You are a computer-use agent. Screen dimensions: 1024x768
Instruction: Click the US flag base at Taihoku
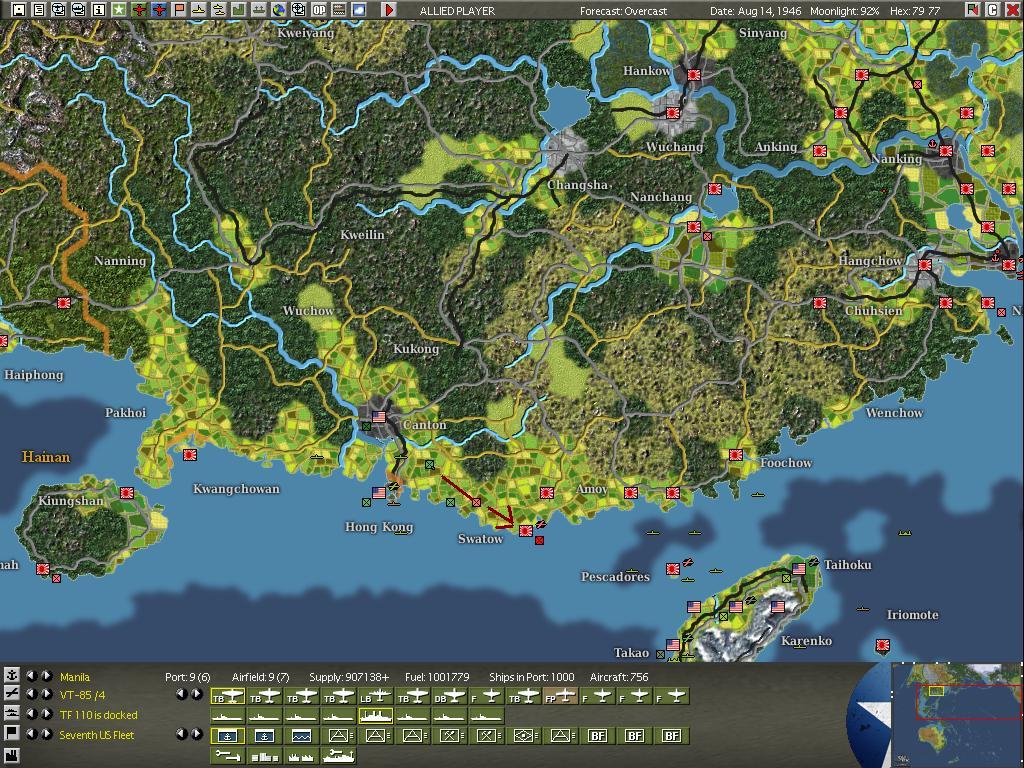pos(799,569)
